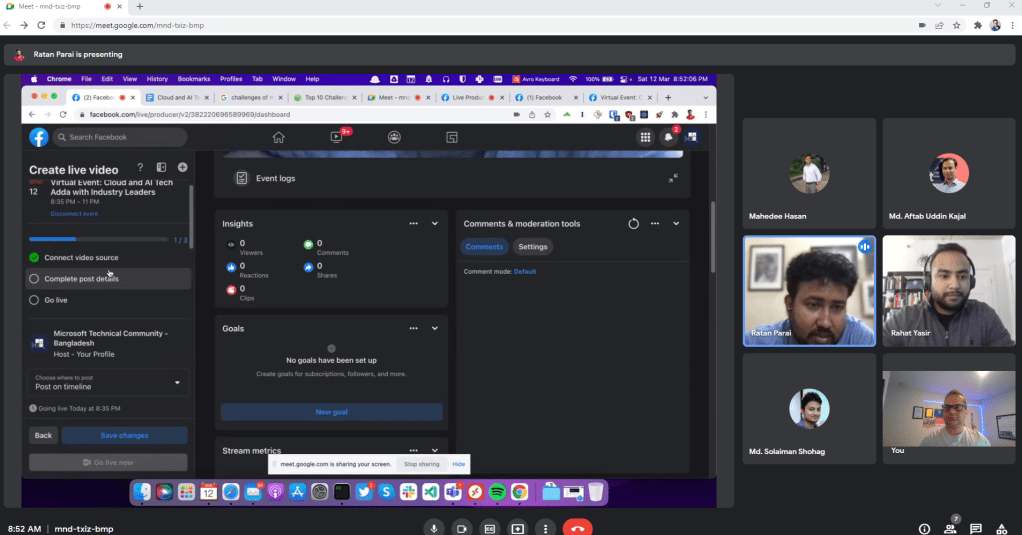Image resolution: width=1022 pixels, height=535 pixels.
Task: Leave the call with the red button
Action: [x=577, y=527]
